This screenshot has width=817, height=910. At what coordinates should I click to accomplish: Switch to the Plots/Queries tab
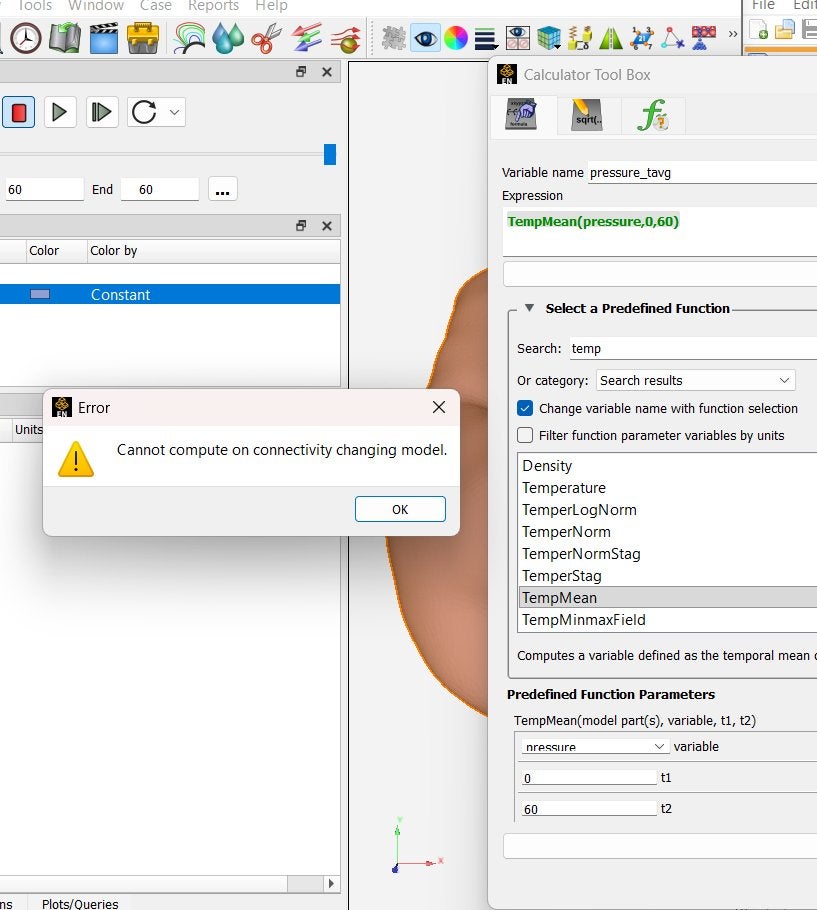point(80,904)
